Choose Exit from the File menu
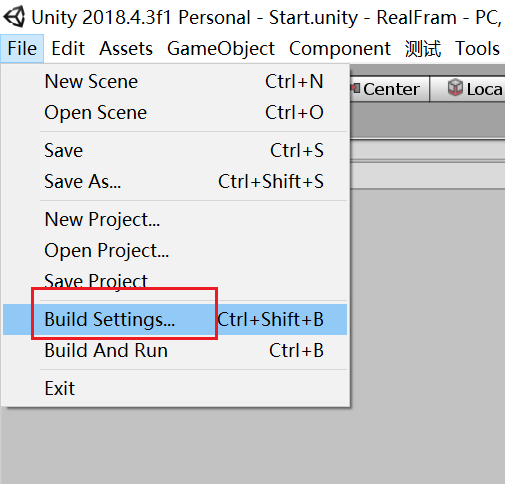This screenshot has height=484, width=505. click(x=175, y=388)
